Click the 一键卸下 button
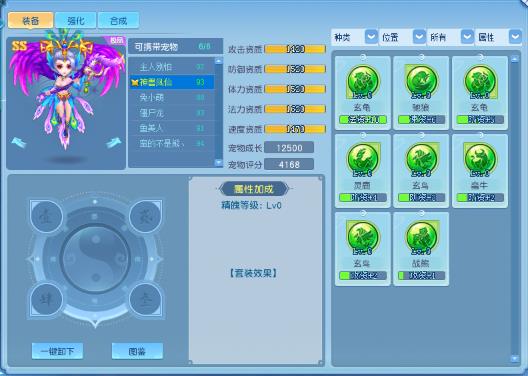Screen dimensions: 528x376 tap(57, 351)
